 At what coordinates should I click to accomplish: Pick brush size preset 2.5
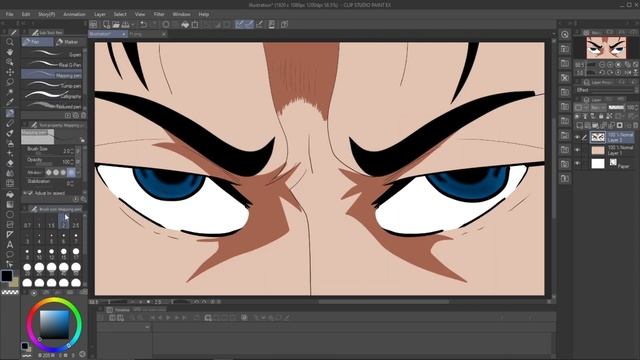pyautogui.click(x=76, y=222)
